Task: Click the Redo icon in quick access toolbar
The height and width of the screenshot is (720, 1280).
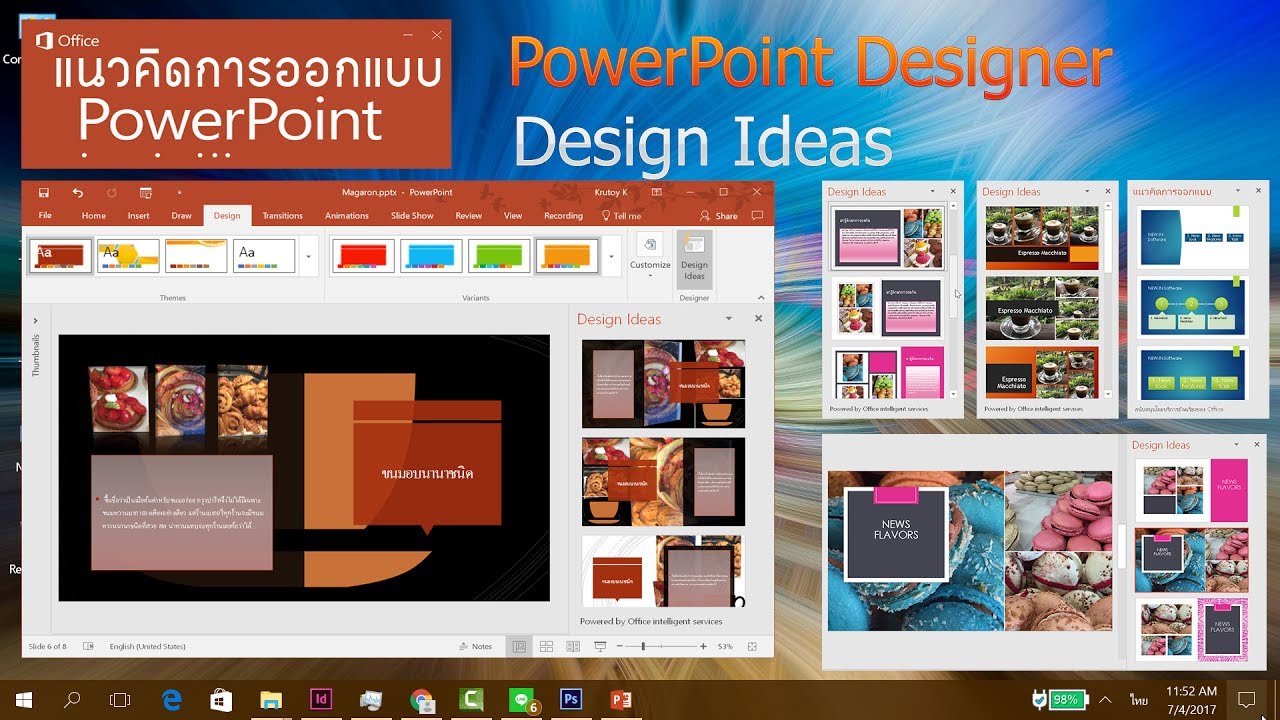Action: (111, 192)
